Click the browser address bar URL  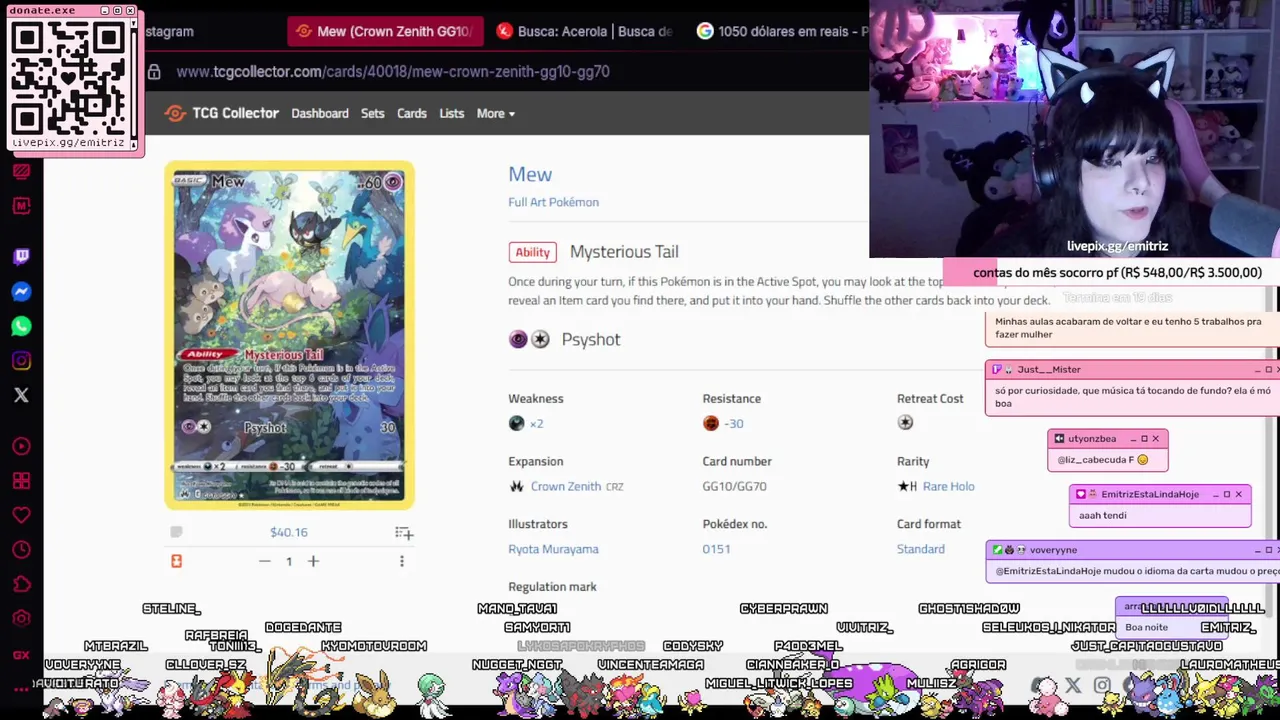393,71
